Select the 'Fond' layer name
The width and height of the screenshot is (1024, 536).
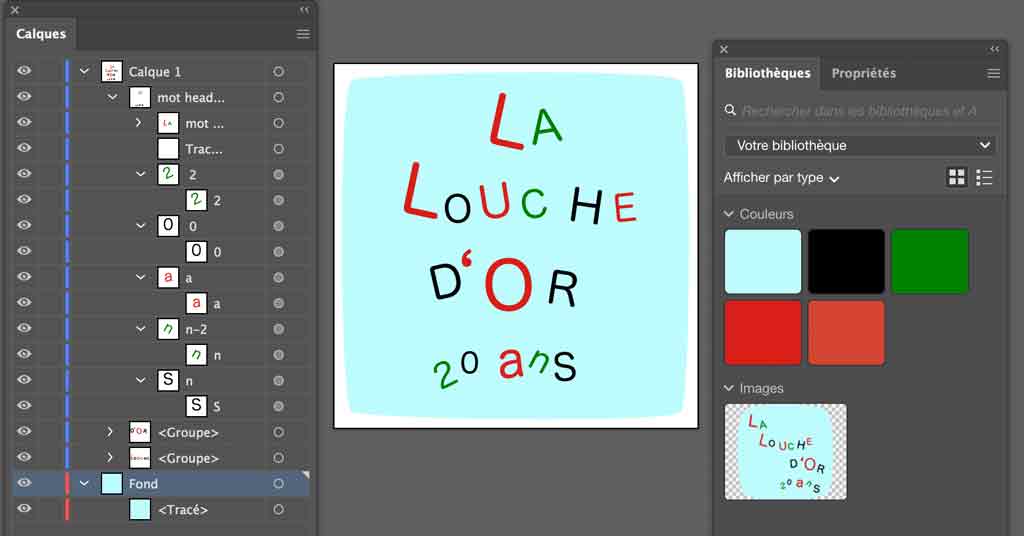click(x=143, y=484)
